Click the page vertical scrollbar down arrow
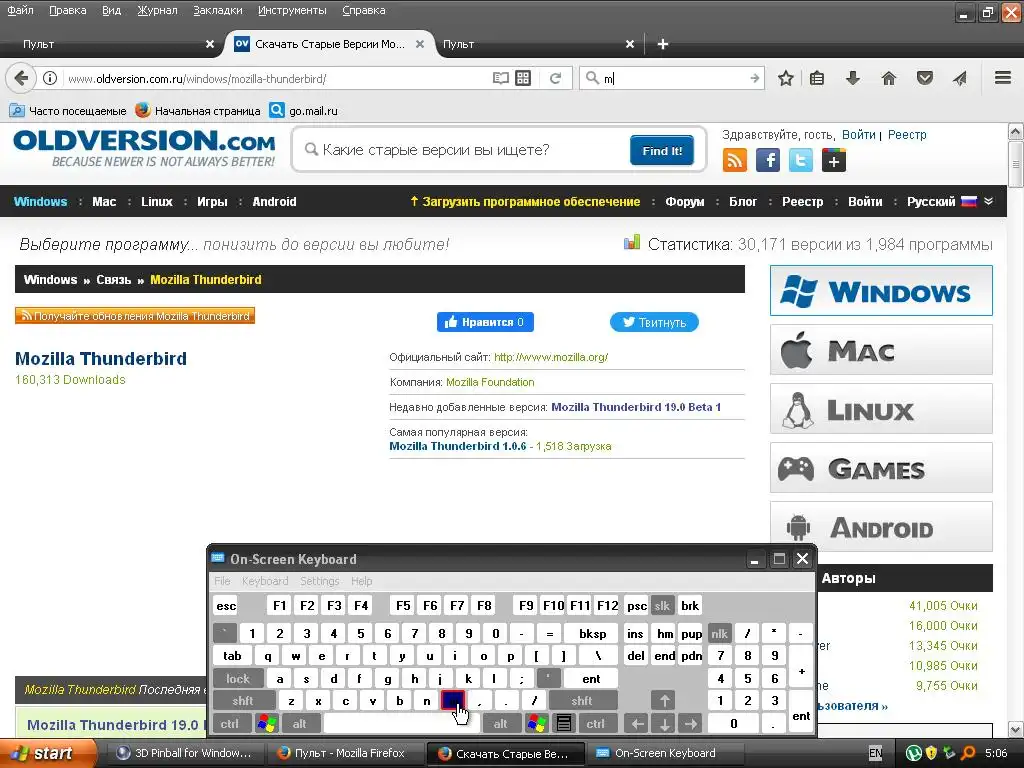Image resolution: width=1024 pixels, height=768 pixels. click(x=1015, y=729)
